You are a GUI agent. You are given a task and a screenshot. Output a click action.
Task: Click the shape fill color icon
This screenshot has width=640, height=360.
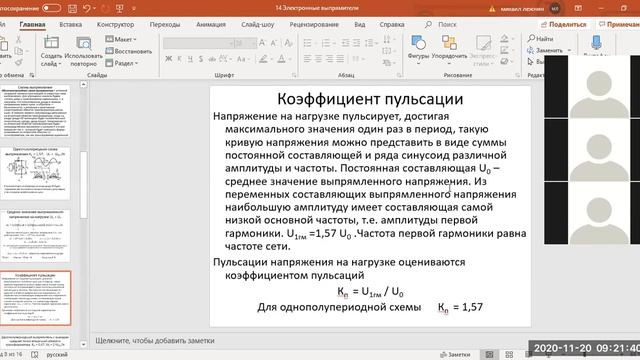tap(504, 39)
